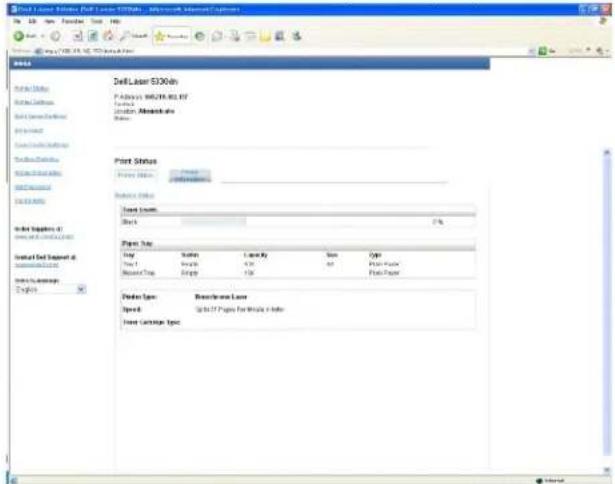The image size is (615, 484).
Task: Open the File menu
Action: click(17, 21)
